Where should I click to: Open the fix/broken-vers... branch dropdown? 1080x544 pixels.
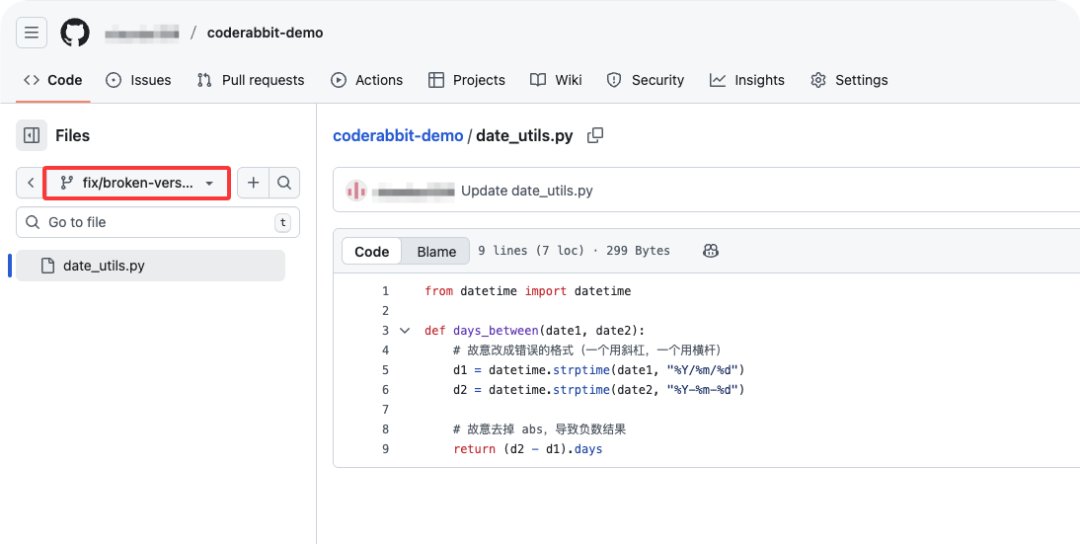[x=136, y=182]
